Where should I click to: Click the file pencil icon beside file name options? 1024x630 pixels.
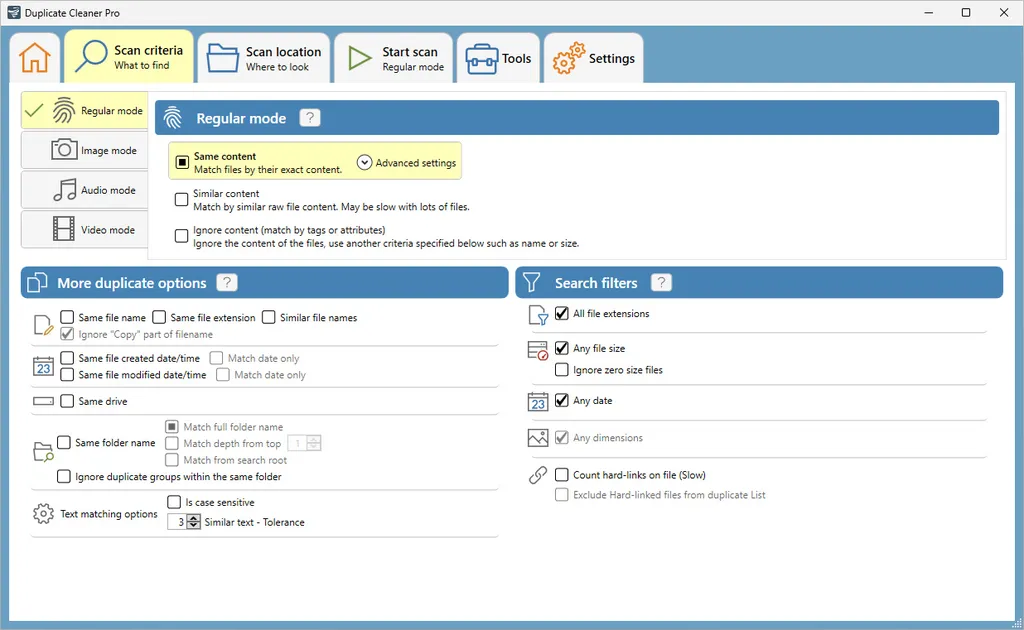(43, 324)
